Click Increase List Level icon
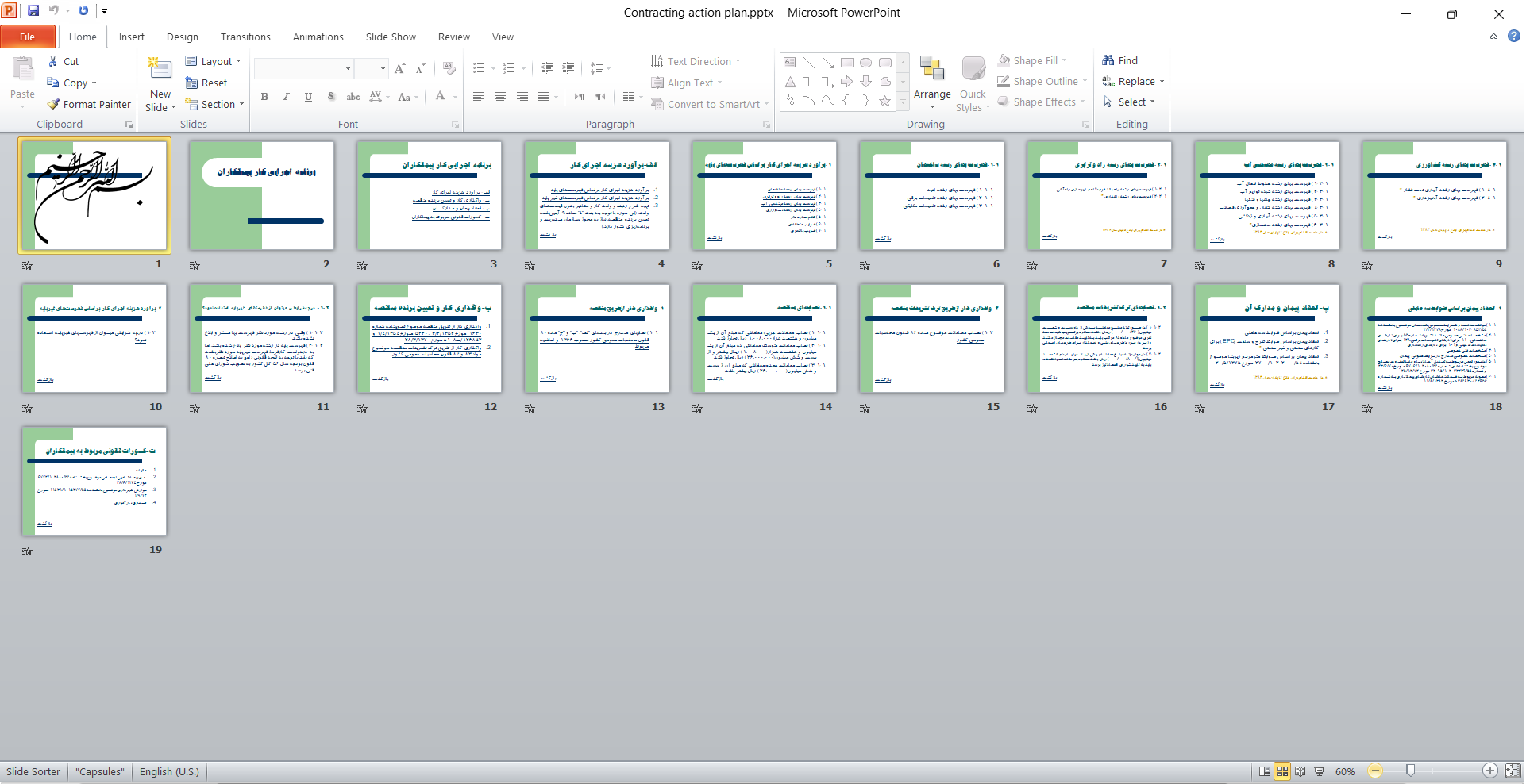Image resolution: width=1526 pixels, height=784 pixels. point(568,68)
